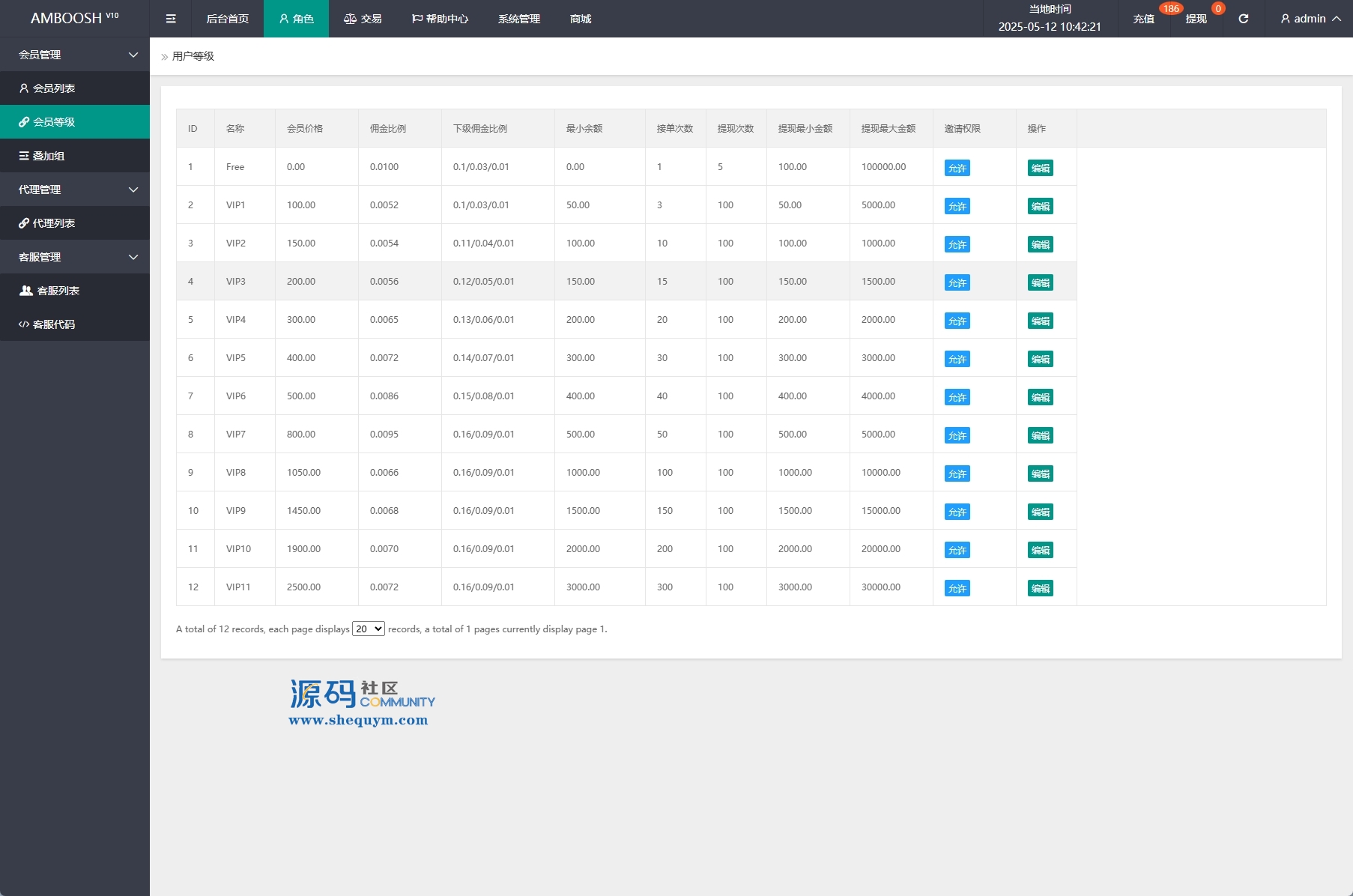Open 代理列表 agent list in sidebar
Viewport: 1353px width, 896px height.
click(x=54, y=223)
